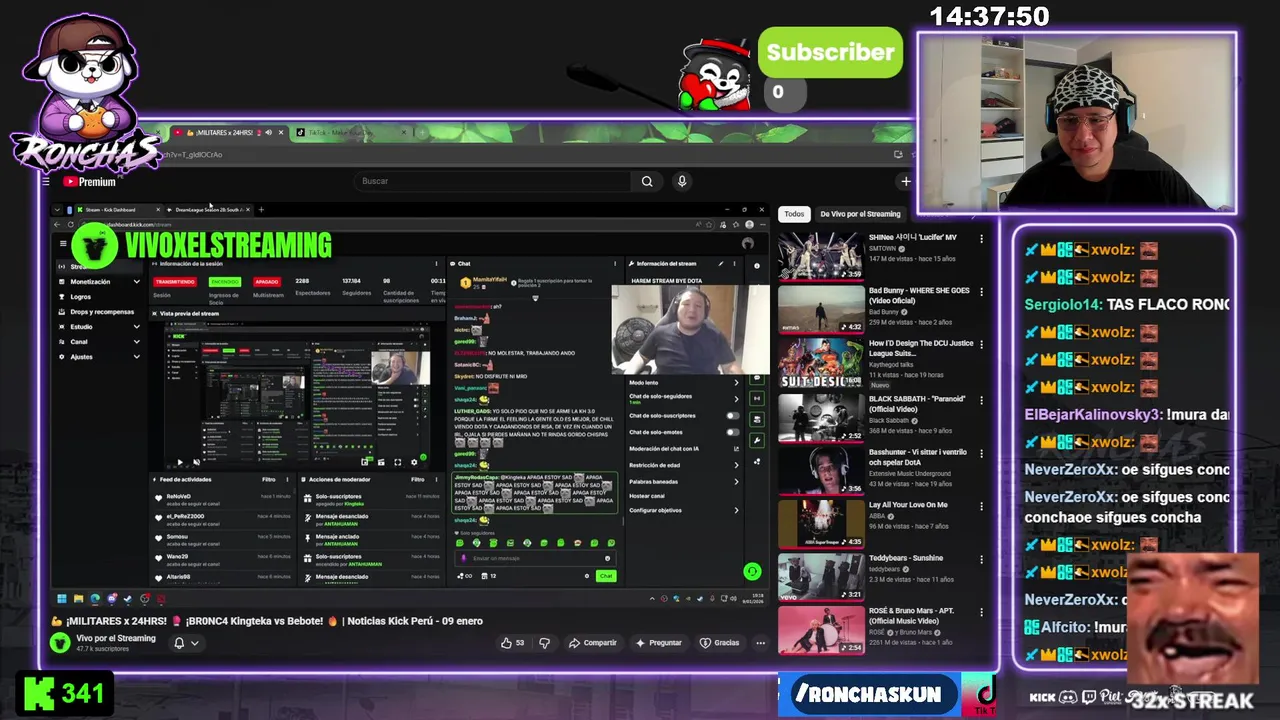
Task: Activate YouTube voice search microphone
Action: coord(682,181)
